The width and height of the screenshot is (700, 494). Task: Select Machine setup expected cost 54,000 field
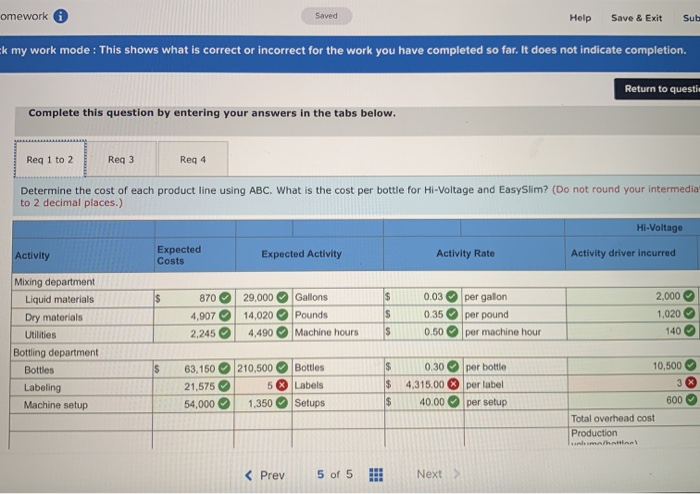193,404
